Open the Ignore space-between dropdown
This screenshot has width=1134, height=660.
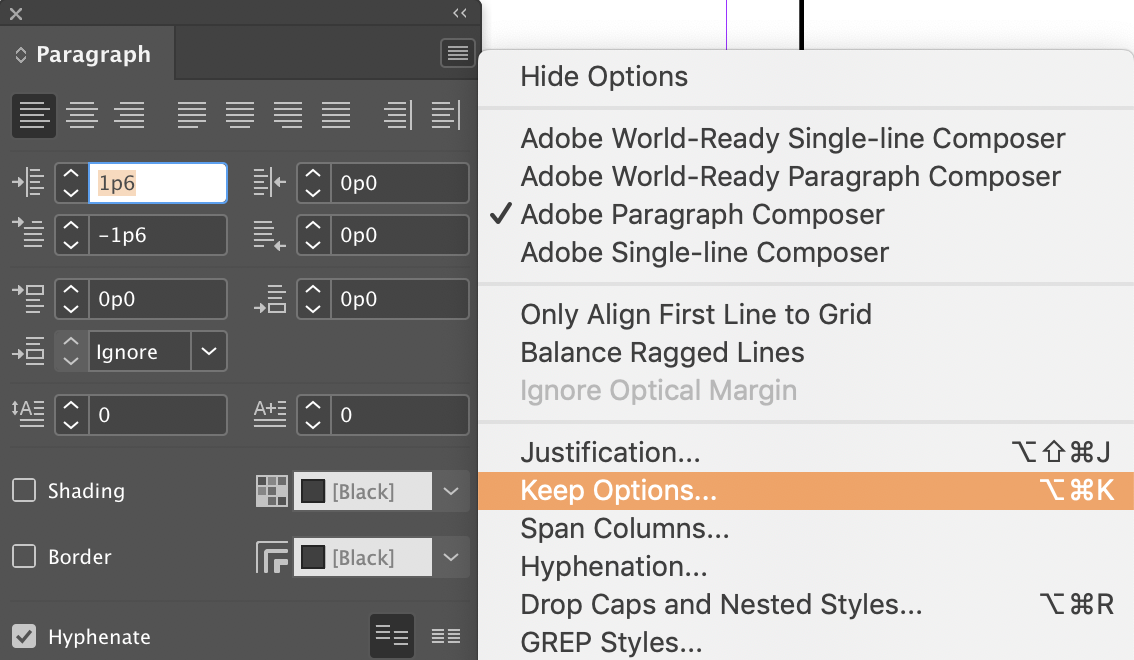point(208,351)
